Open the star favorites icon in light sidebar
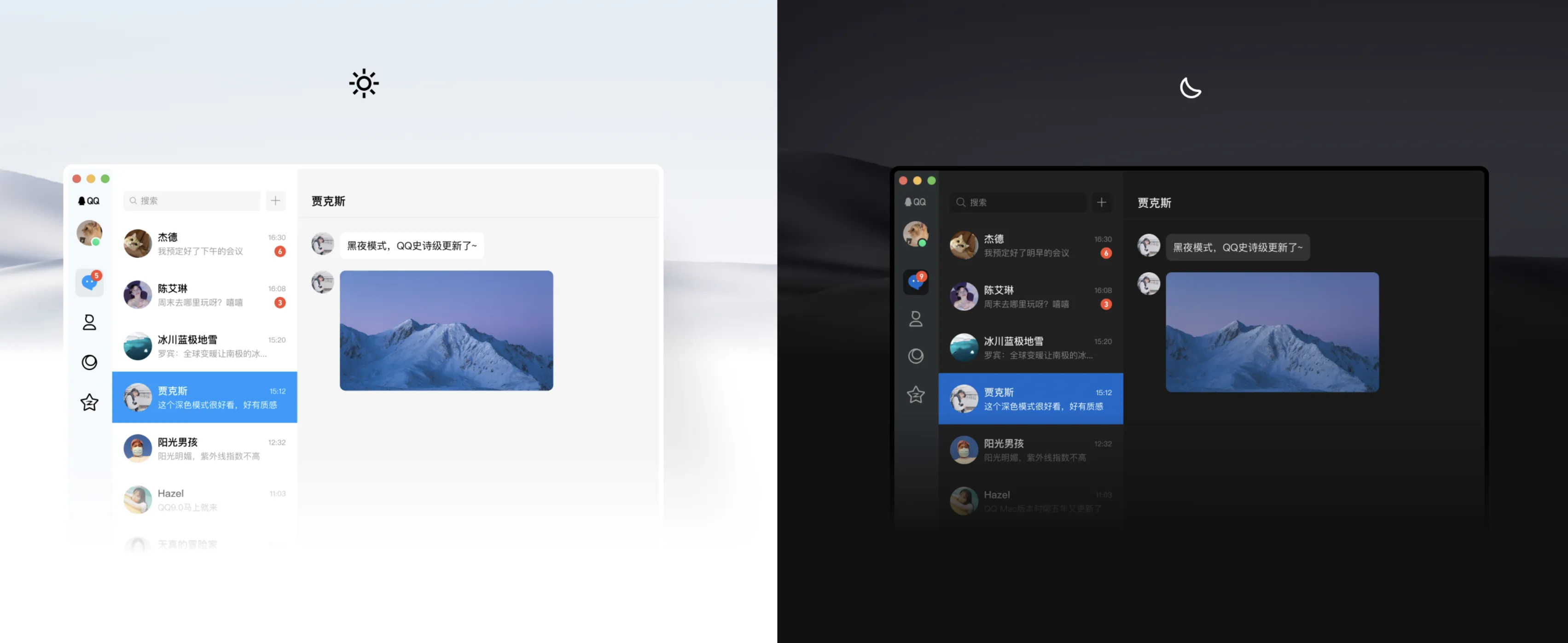1568x643 pixels. coord(89,403)
